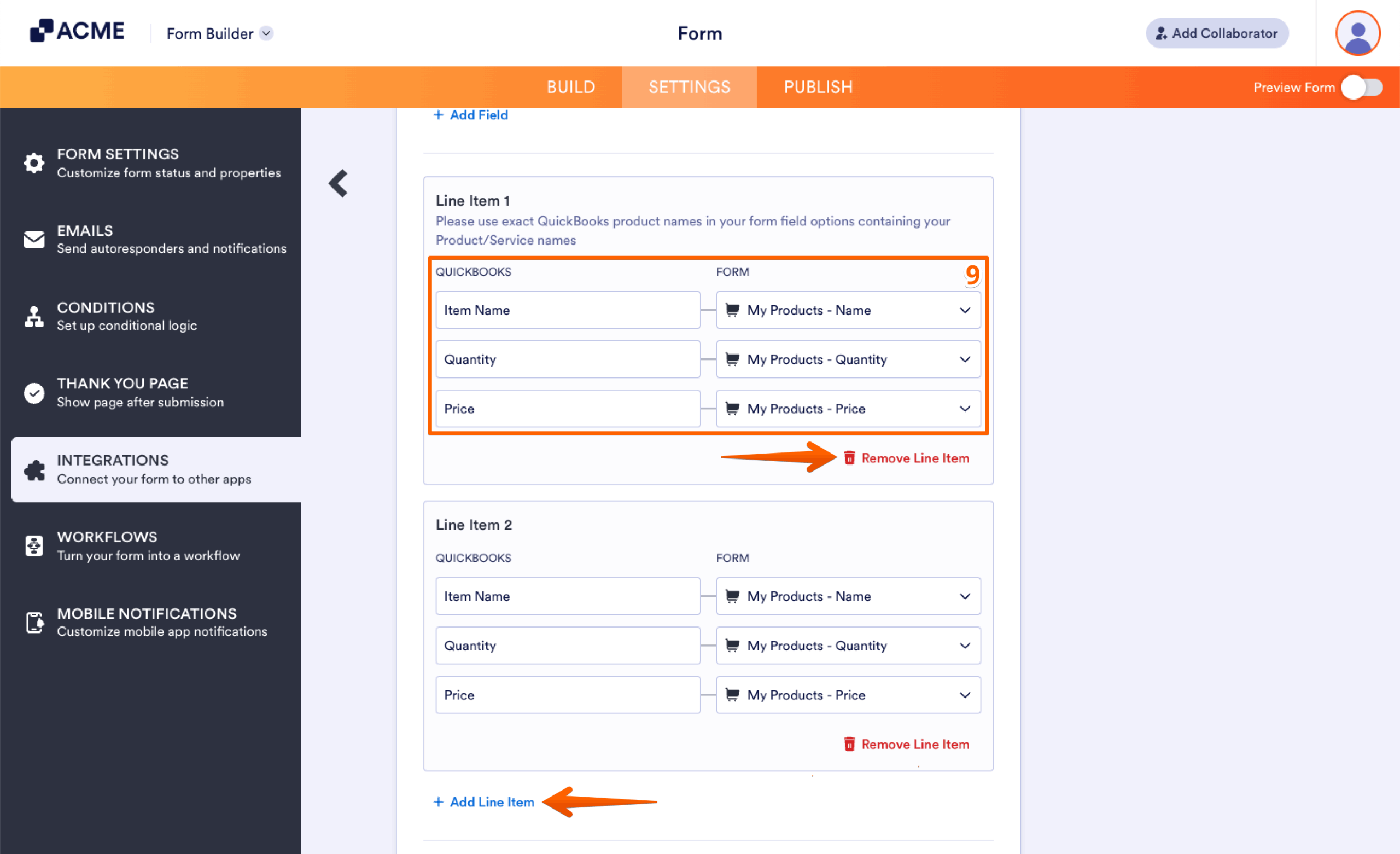Select the Integrations puzzle piece icon

coord(33,469)
